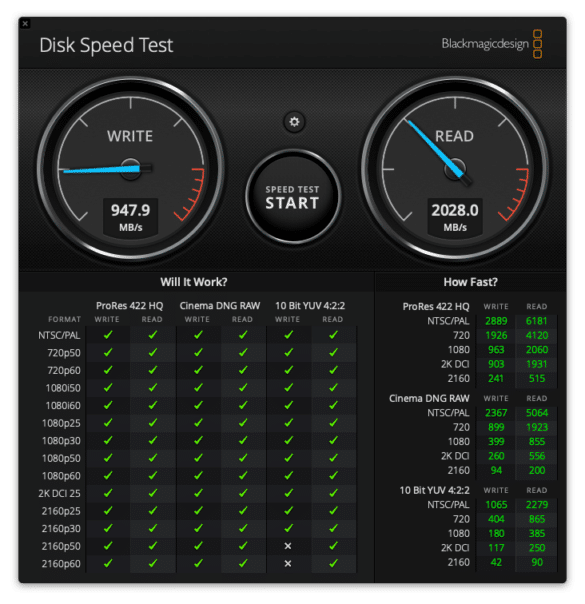Click 10 Bit YUV read checkmark for 2160p30
Screen dimensions: 585x604
point(334,528)
